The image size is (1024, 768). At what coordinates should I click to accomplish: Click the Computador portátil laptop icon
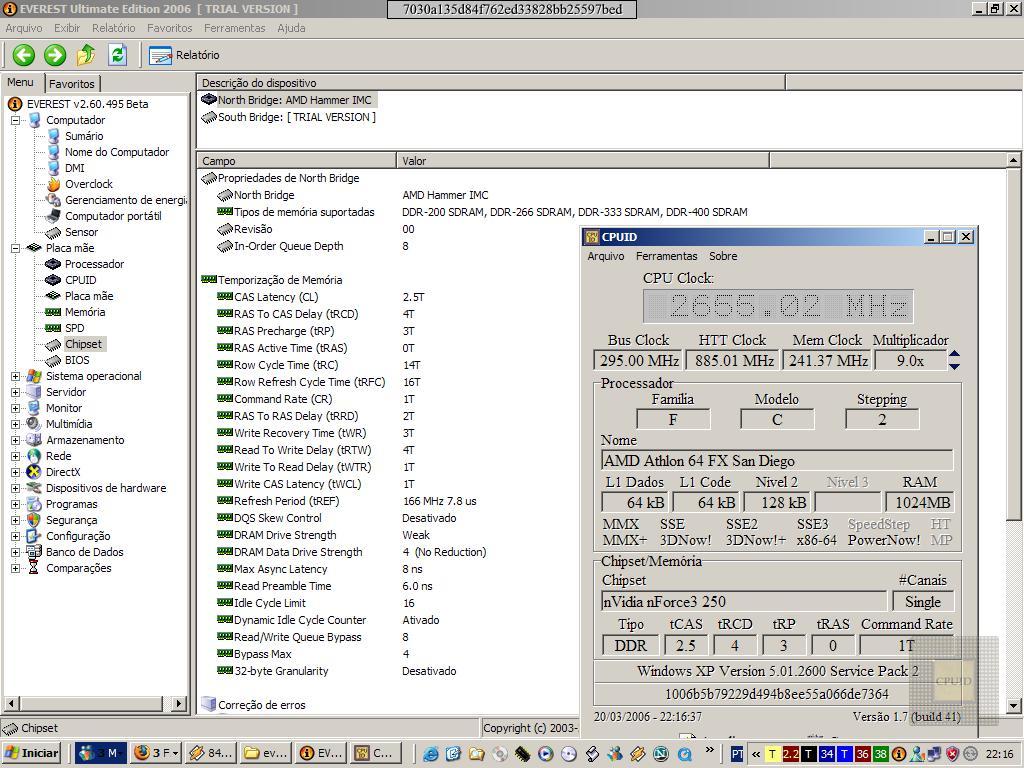click(x=54, y=216)
